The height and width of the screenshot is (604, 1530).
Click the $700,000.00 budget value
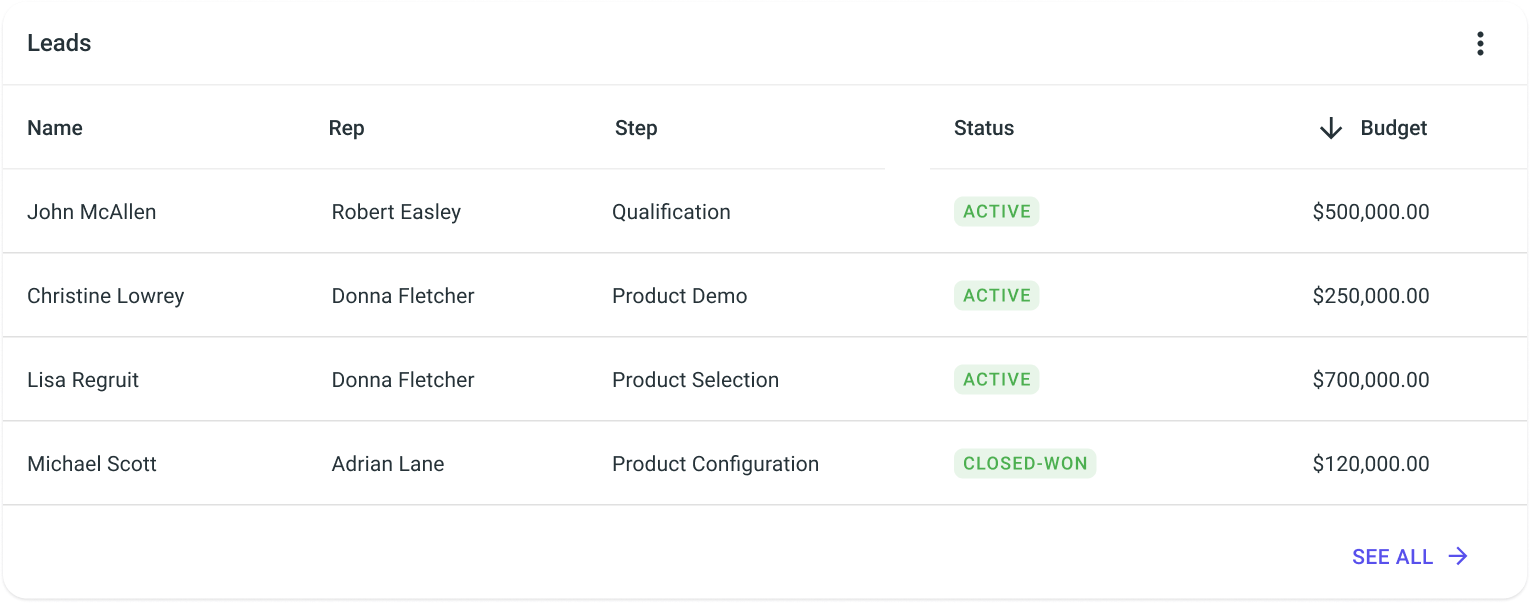click(1371, 380)
